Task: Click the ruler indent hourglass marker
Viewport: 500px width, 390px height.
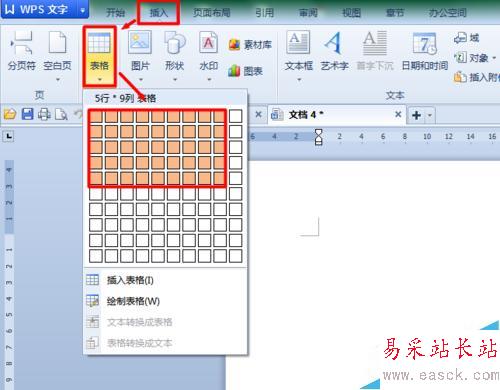Action: (x=318, y=137)
